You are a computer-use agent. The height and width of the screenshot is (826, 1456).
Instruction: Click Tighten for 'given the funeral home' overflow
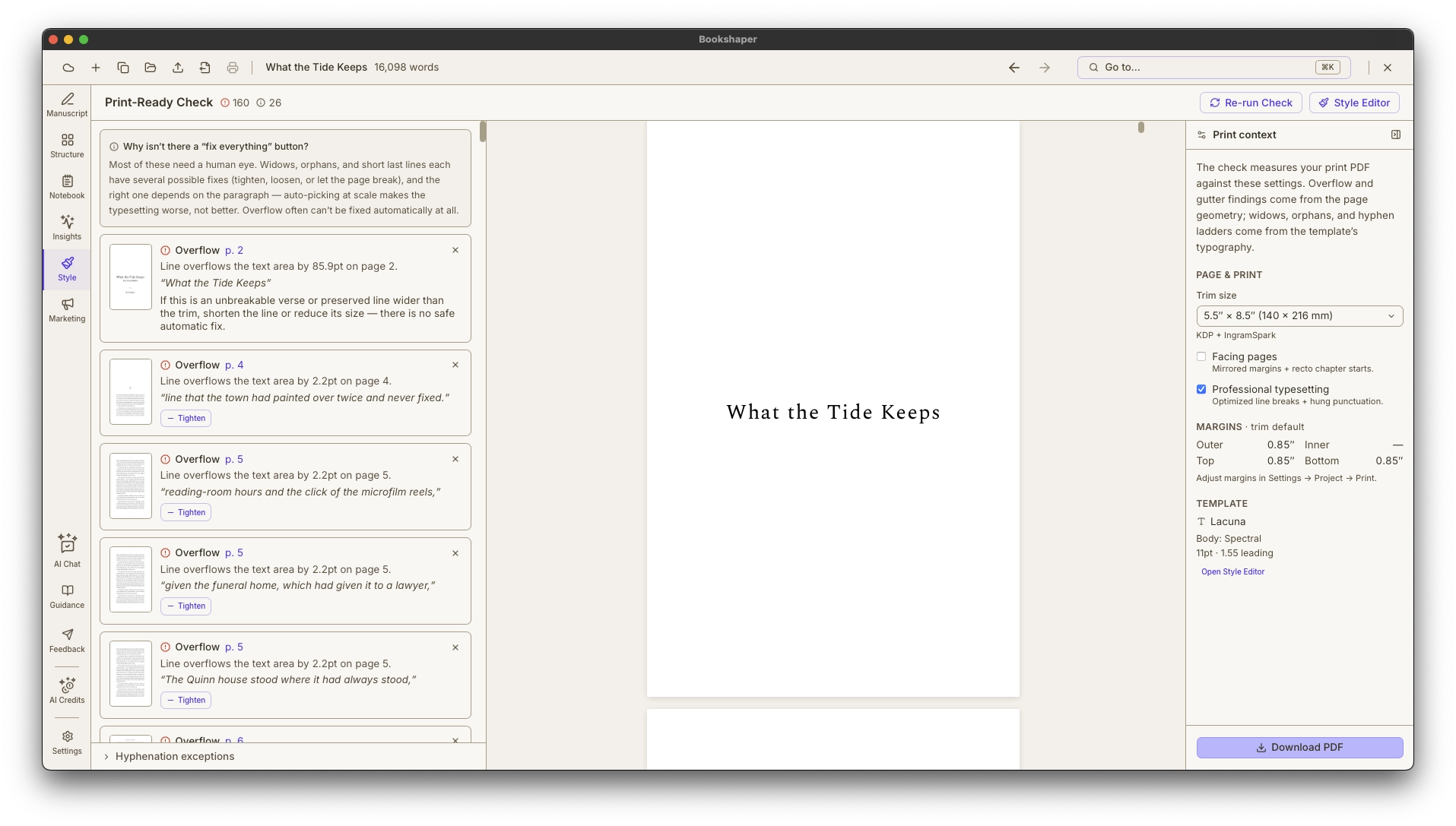186,606
